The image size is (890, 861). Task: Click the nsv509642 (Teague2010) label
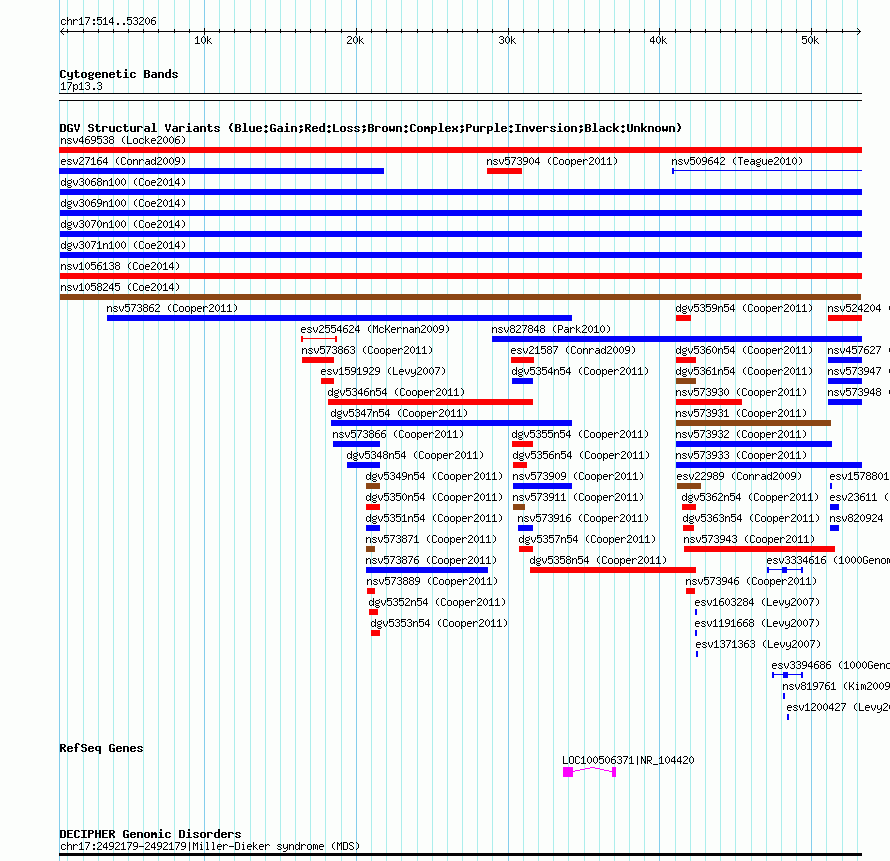click(x=737, y=161)
